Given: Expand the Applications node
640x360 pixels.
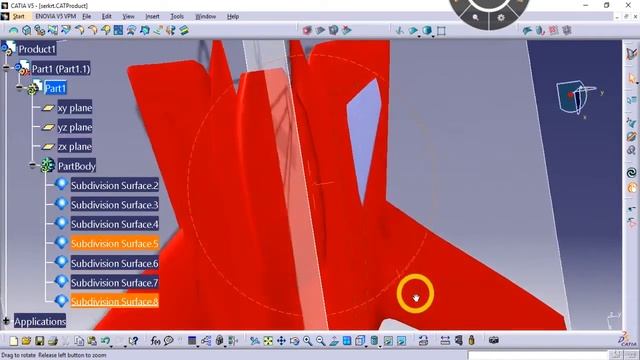Looking at the screenshot, I should tap(6, 321).
